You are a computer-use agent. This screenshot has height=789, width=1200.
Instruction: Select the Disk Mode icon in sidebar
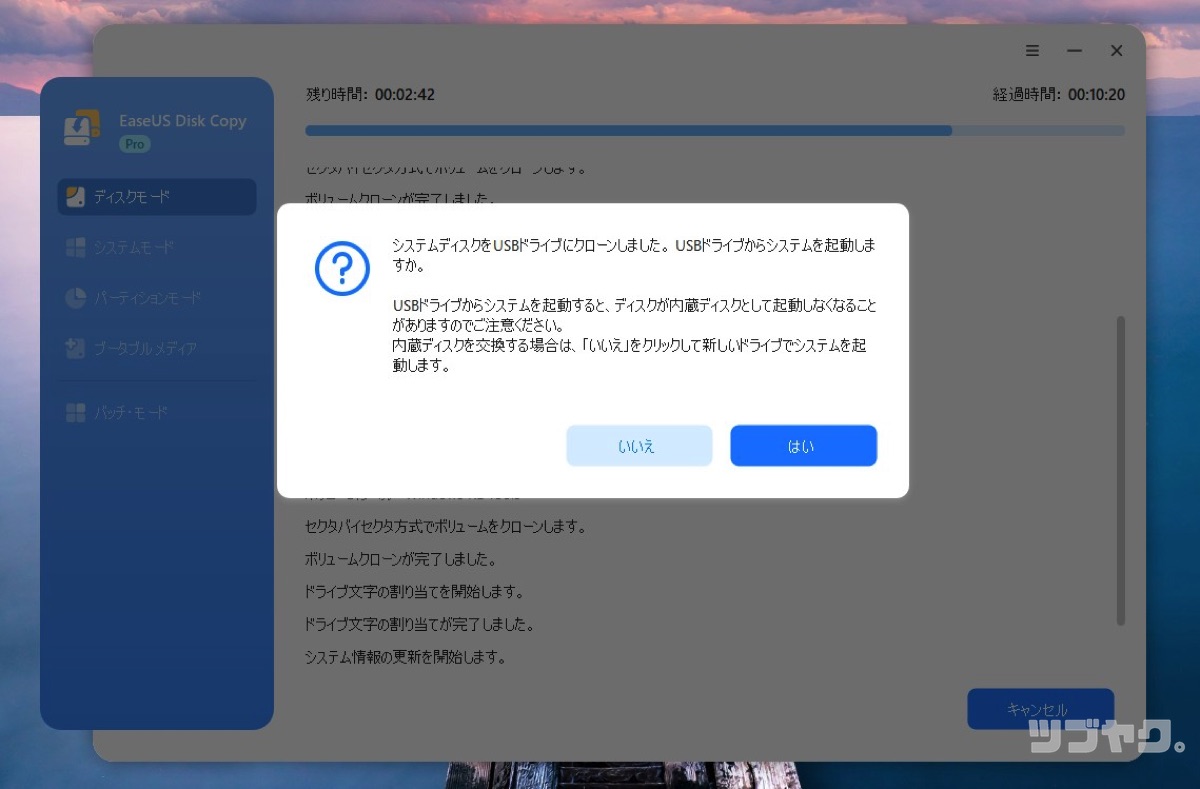(77, 197)
